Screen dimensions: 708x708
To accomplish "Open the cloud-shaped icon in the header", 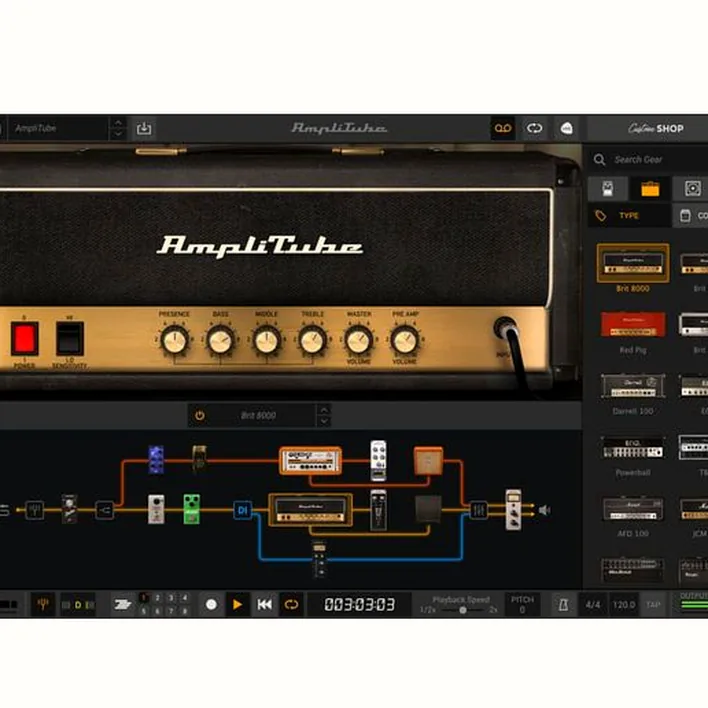I will pyautogui.click(x=566, y=128).
